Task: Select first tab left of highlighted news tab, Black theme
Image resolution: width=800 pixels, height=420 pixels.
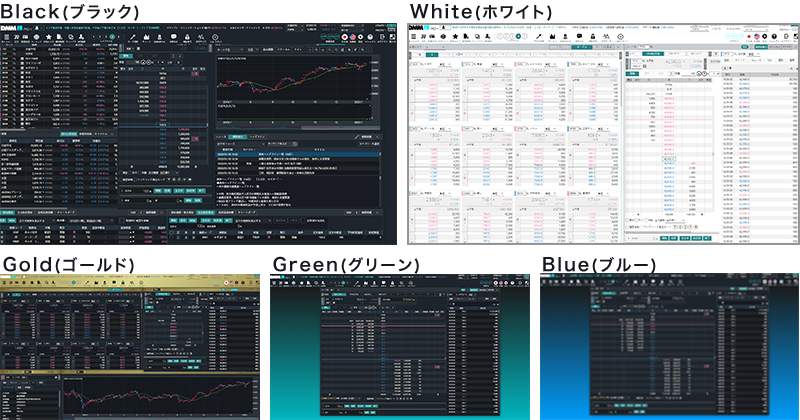Action: pyautogui.click(x=221, y=137)
